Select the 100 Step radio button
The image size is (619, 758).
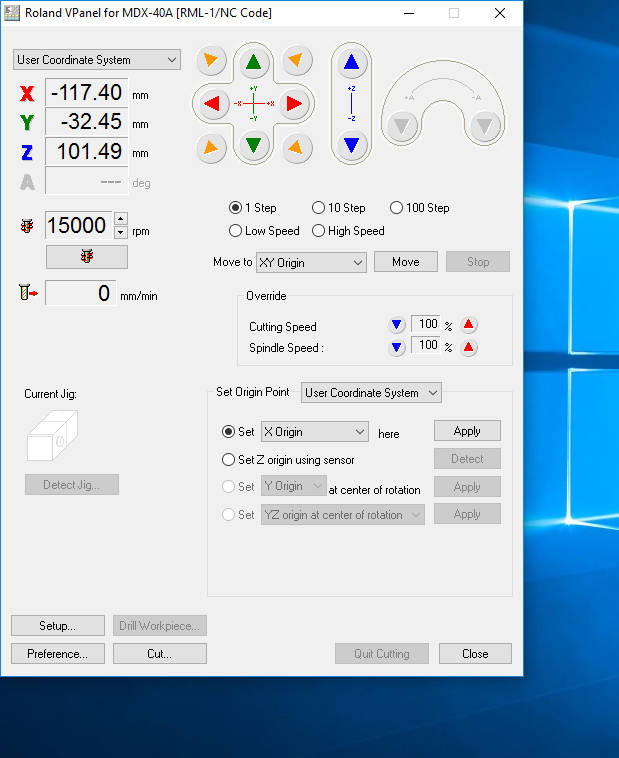coord(396,208)
